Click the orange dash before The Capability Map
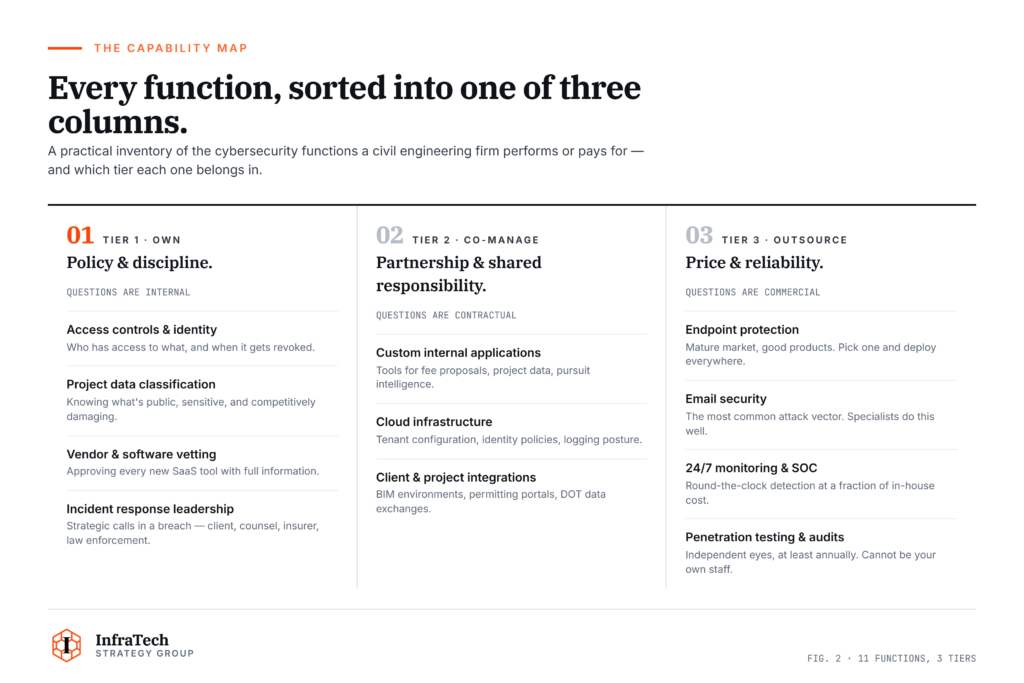Viewport: 1024px width, 683px height. click(65, 48)
